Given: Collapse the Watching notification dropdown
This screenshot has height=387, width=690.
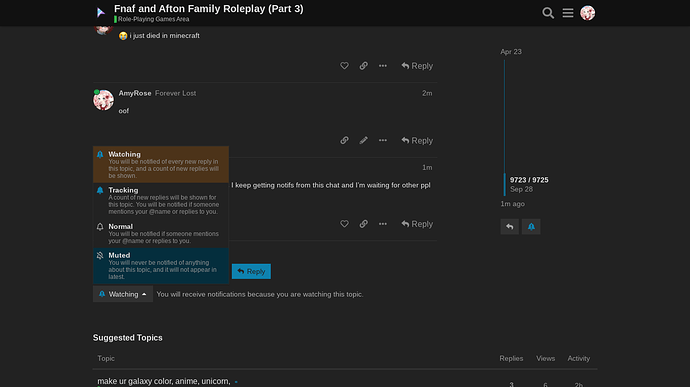Looking at the screenshot, I should coord(123,294).
